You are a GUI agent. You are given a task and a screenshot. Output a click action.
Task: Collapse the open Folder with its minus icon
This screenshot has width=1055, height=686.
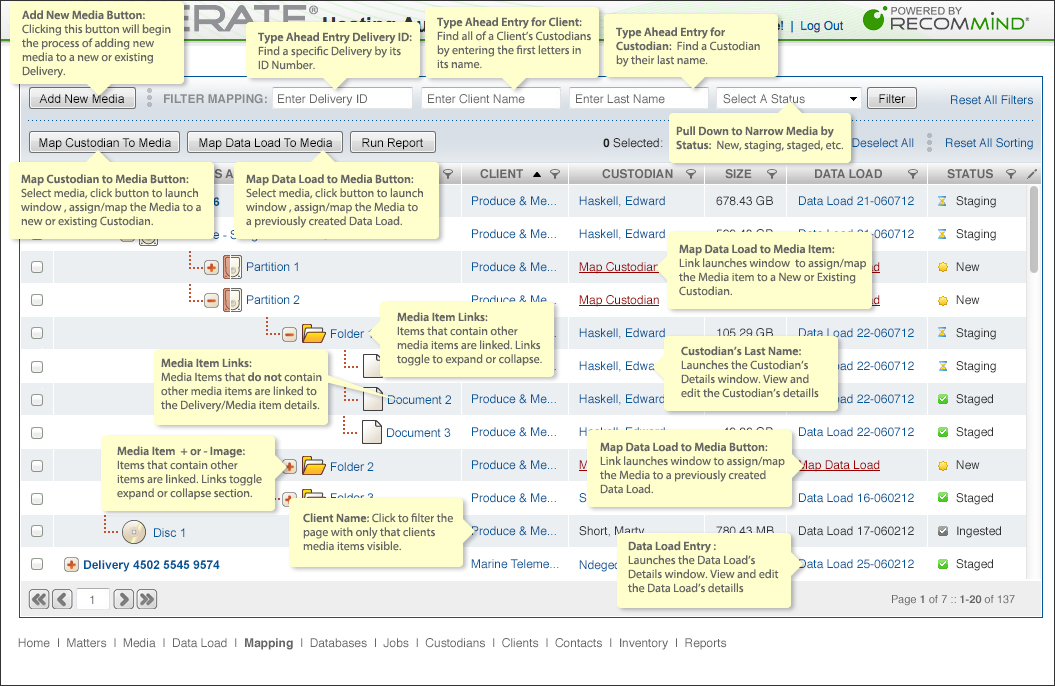click(289, 334)
